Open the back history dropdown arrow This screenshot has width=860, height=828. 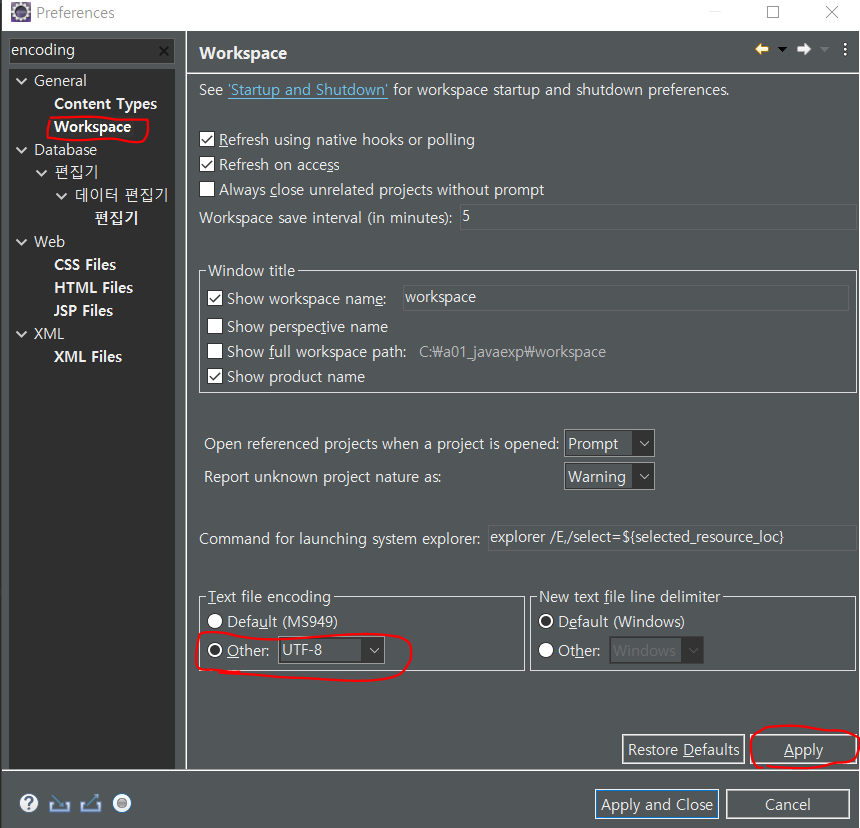(x=783, y=49)
